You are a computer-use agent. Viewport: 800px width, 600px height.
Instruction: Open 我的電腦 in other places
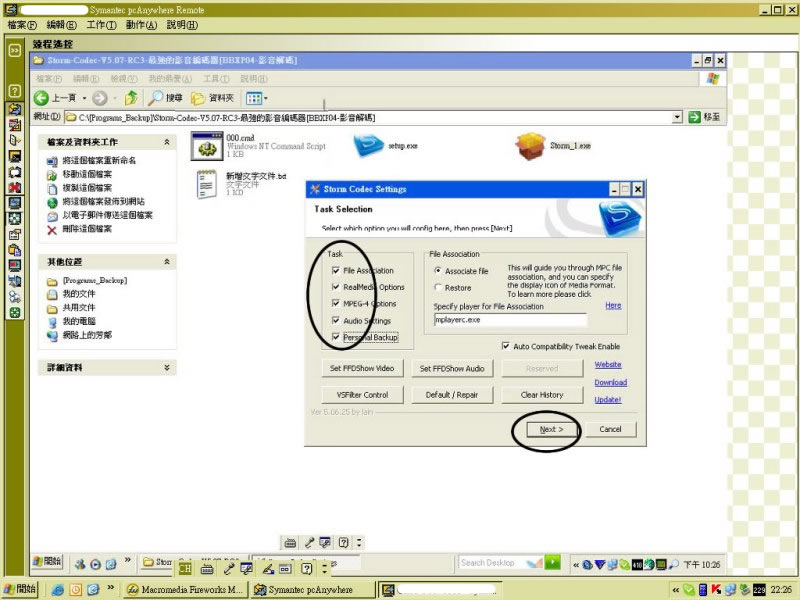coord(79,321)
